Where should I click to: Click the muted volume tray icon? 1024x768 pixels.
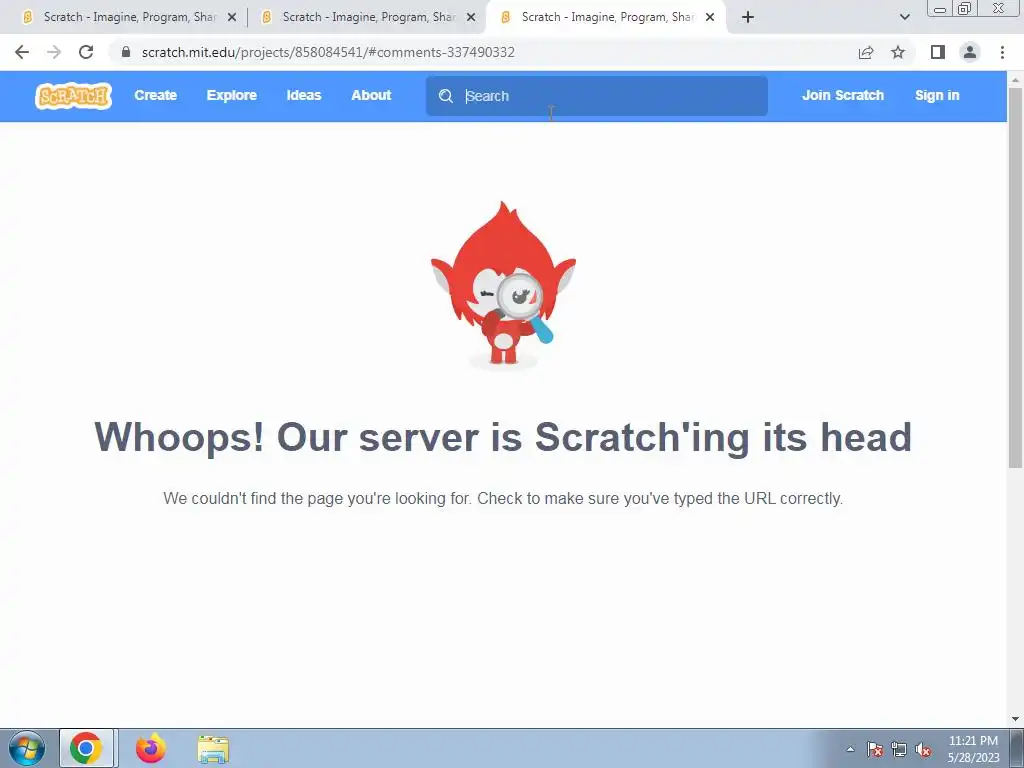tap(923, 750)
